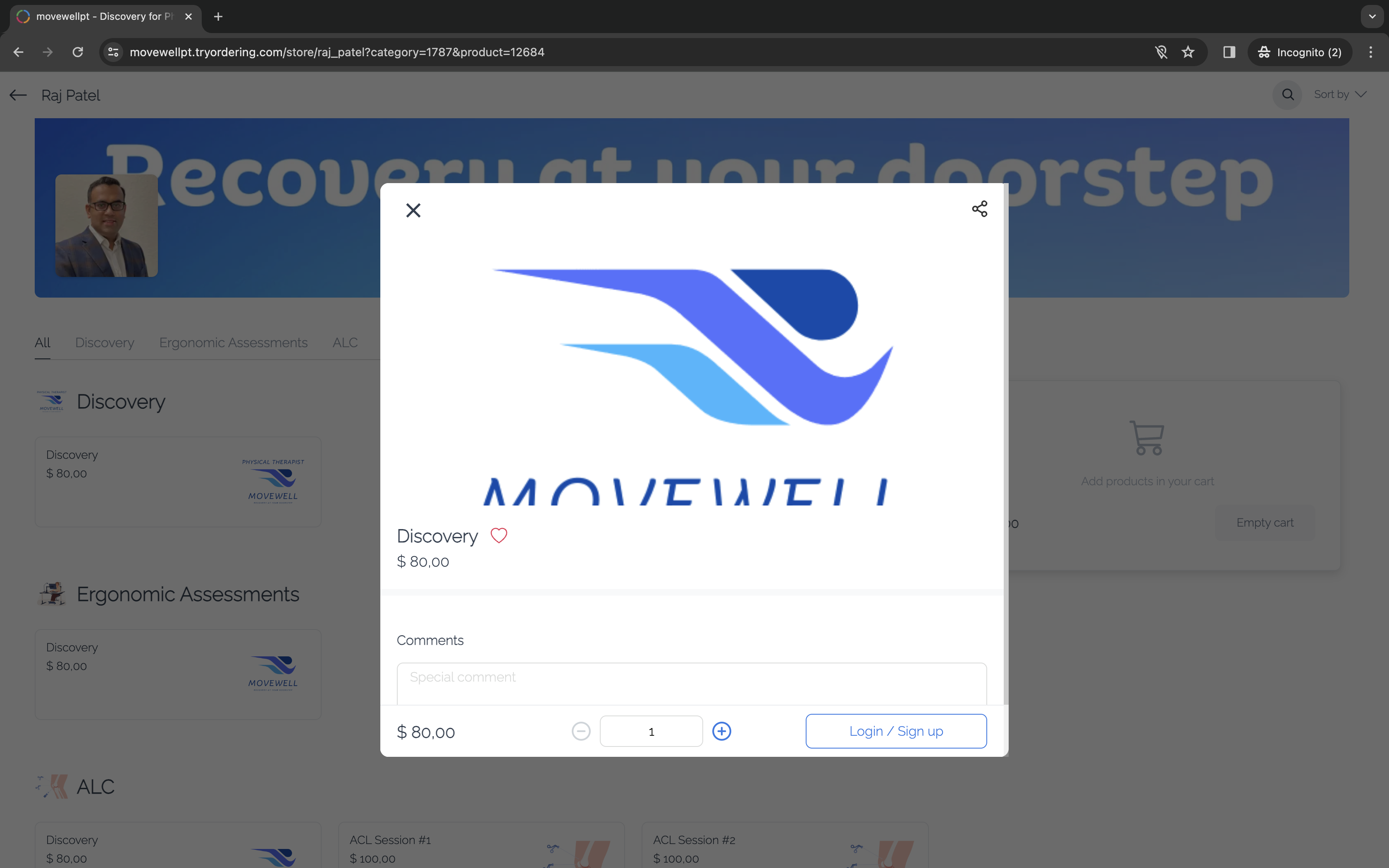Go back with the browser back arrow
1389x868 pixels.
tap(18, 52)
